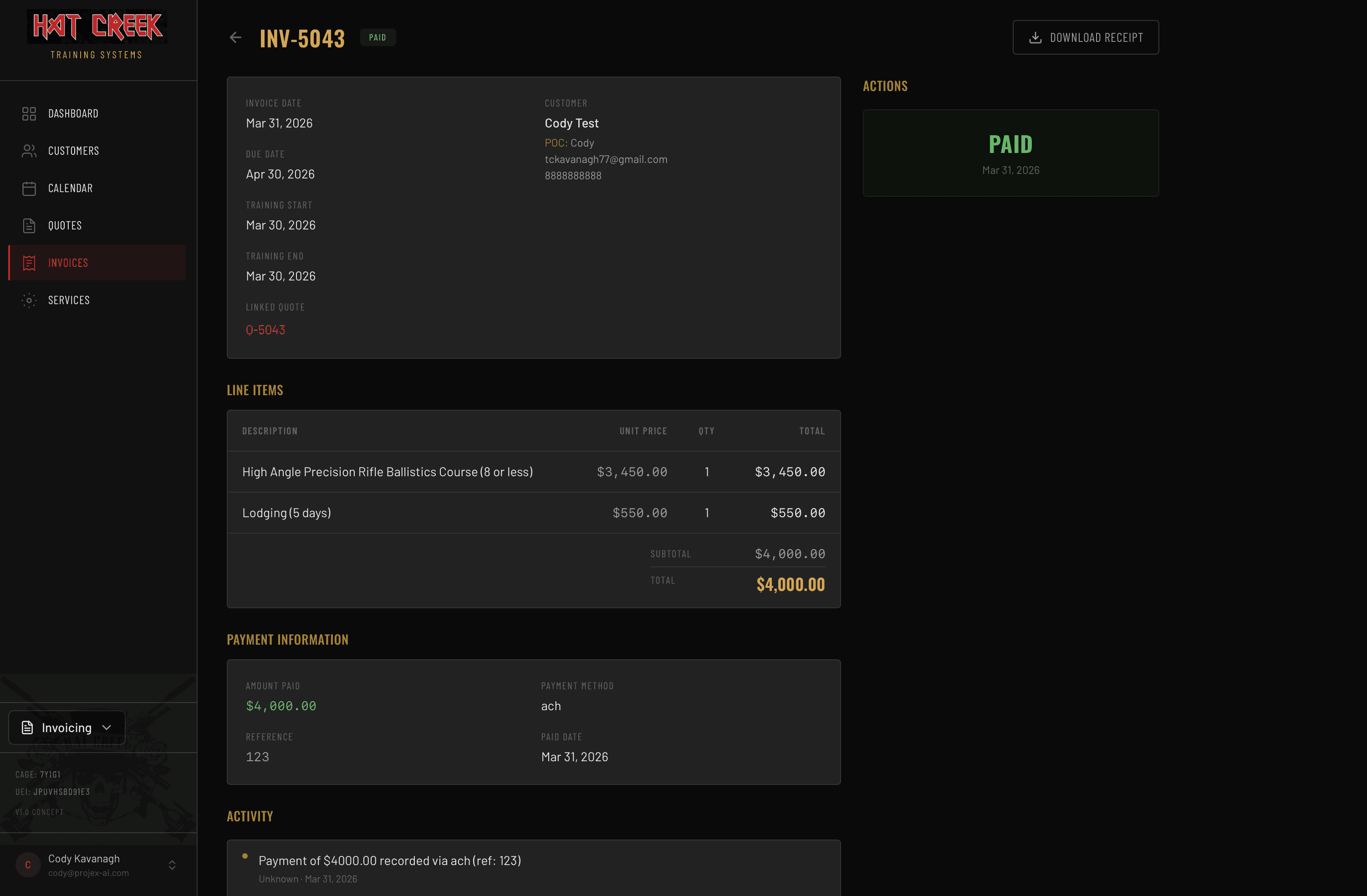Click the INV-5043 invoice title
The image size is (1367, 896).
[302, 39]
